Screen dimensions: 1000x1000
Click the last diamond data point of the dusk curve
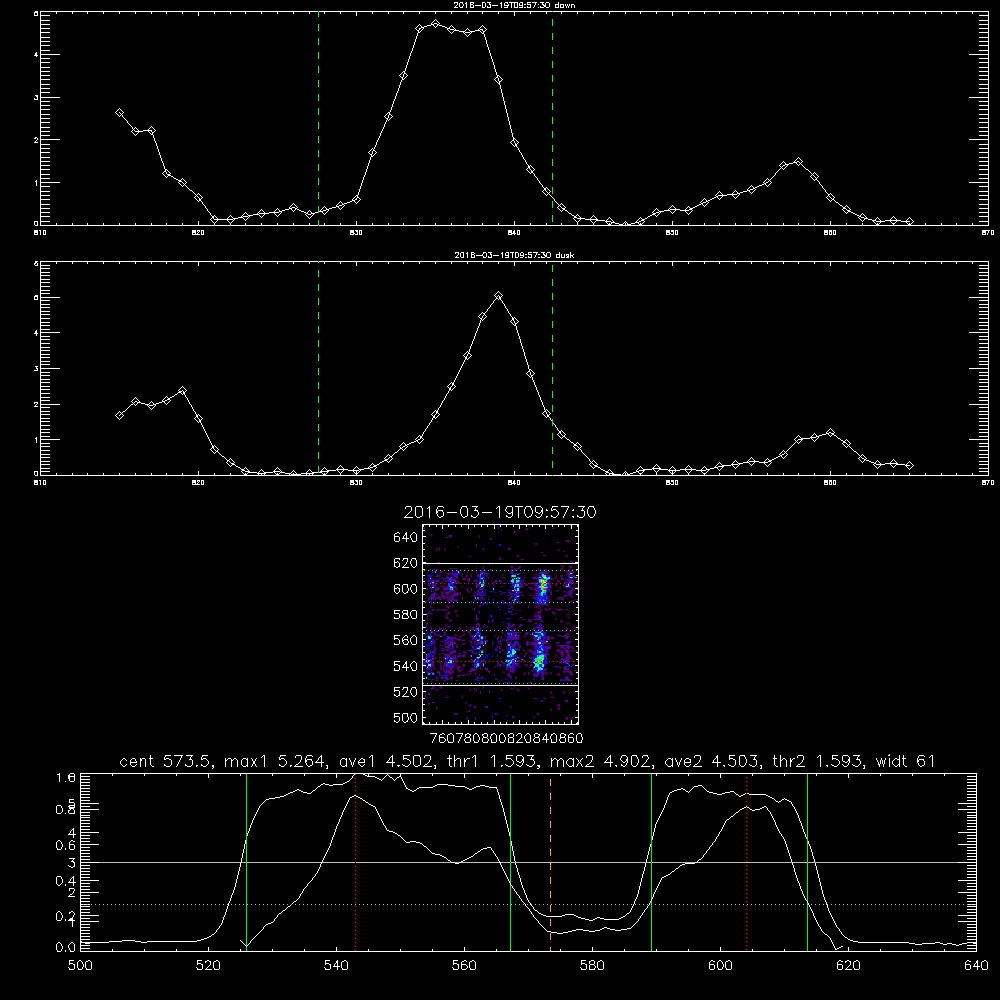pos(909,466)
